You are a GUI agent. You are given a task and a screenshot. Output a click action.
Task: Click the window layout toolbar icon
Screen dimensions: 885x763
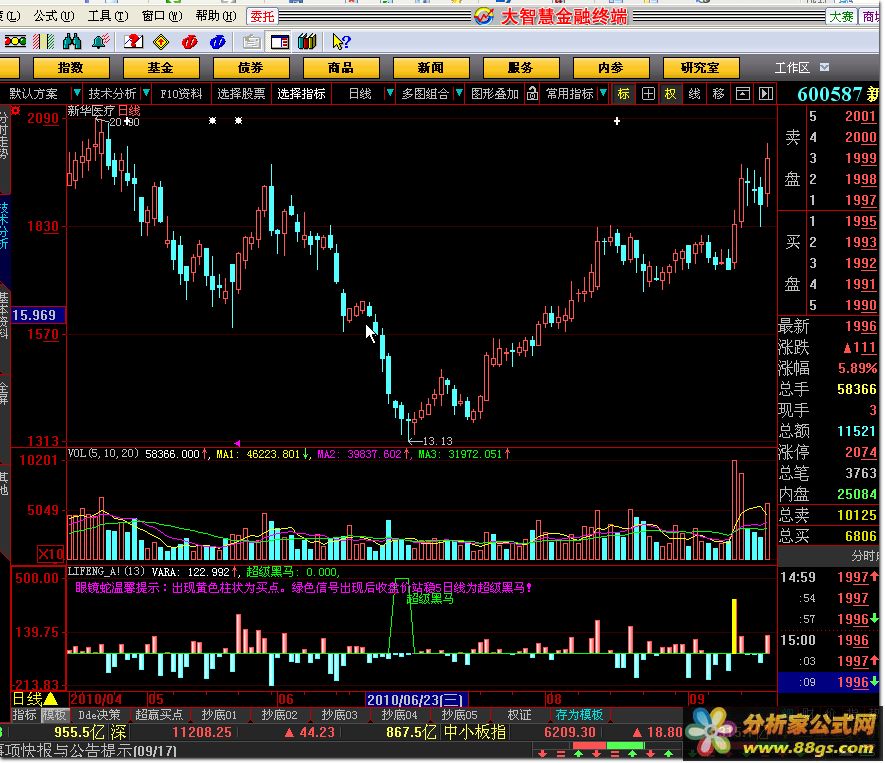click(280, 42)
